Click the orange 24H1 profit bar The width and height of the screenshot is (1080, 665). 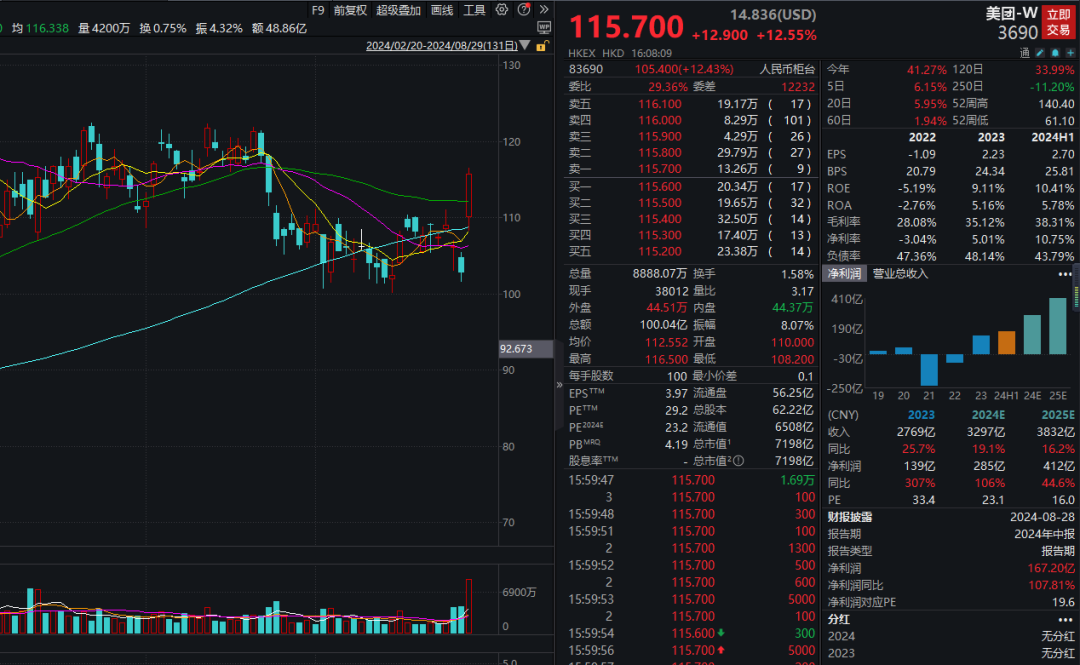1006,341
